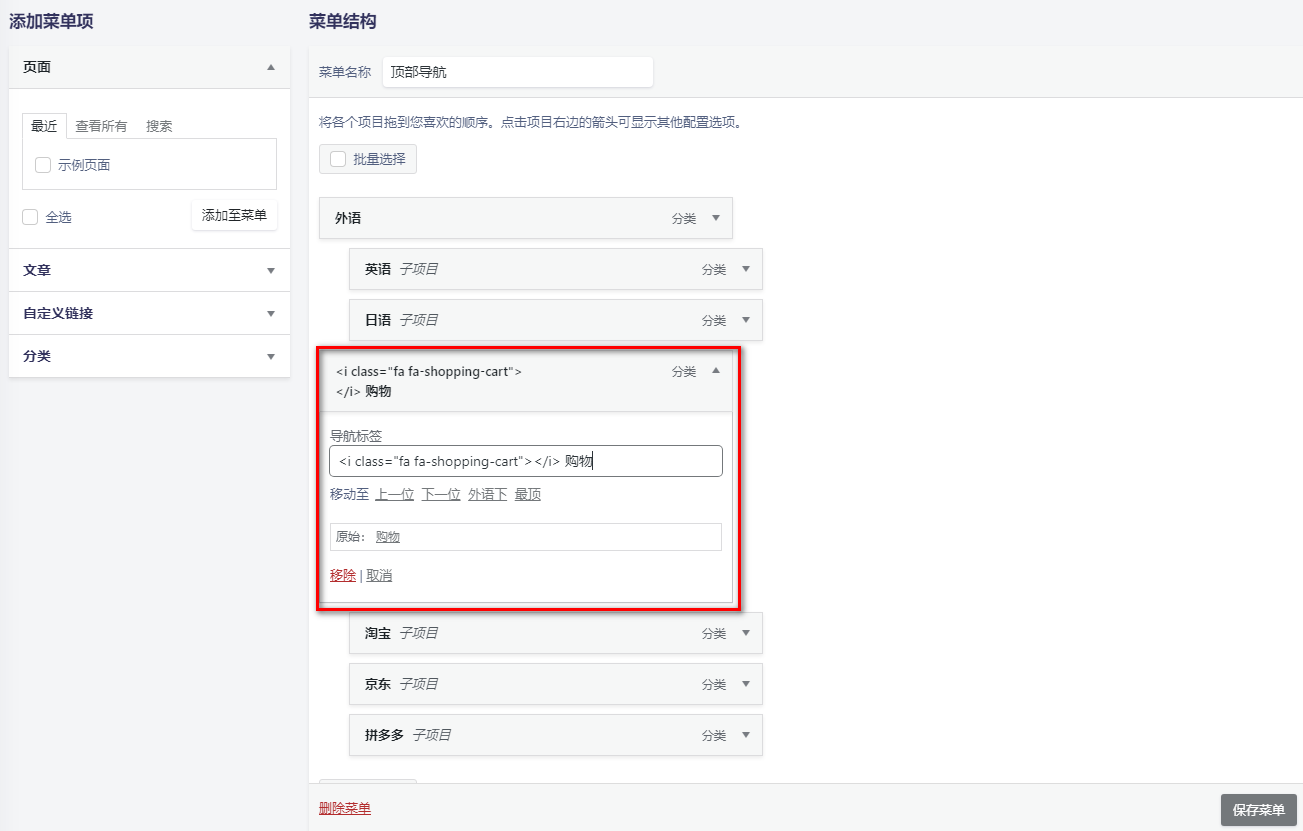The image size is (1303, 831).
Task: Expand the 京东 child item options
Action: [745, 684]
